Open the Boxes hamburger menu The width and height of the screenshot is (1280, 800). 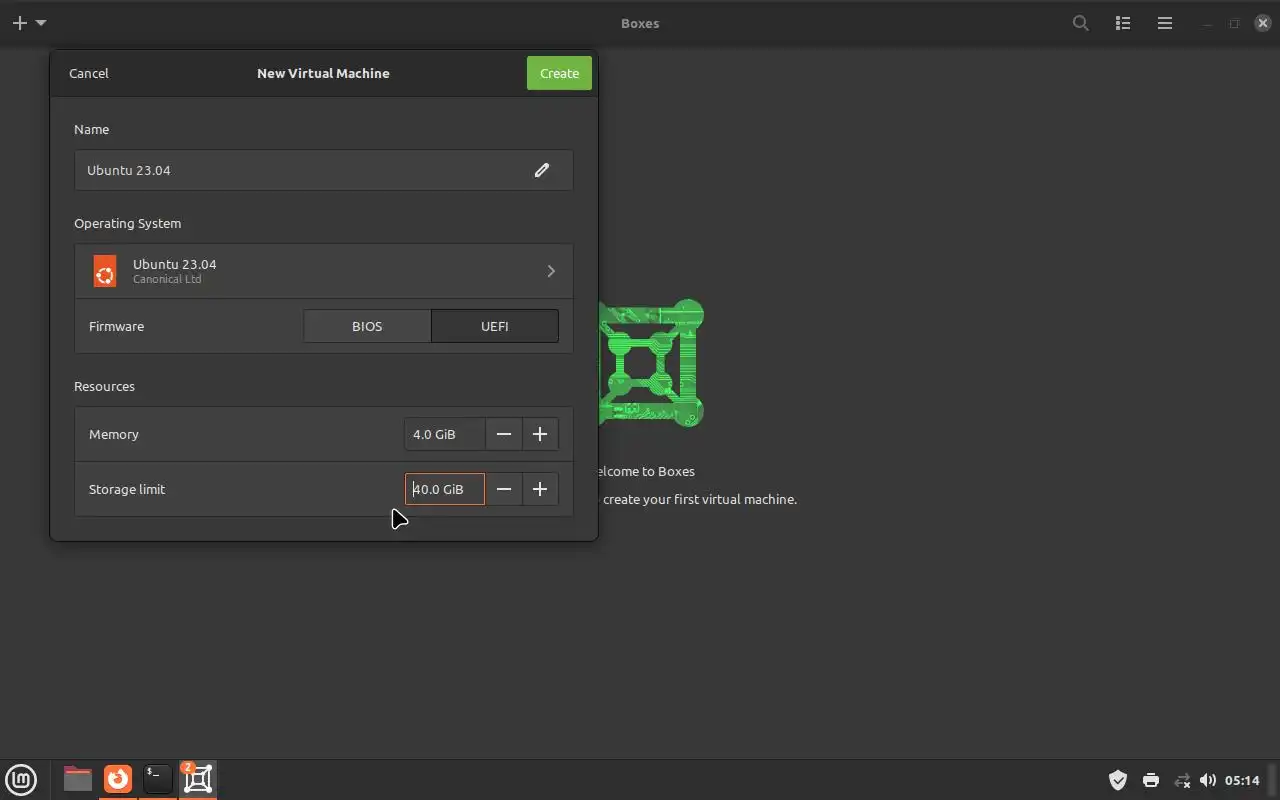tap(1165, 23)
